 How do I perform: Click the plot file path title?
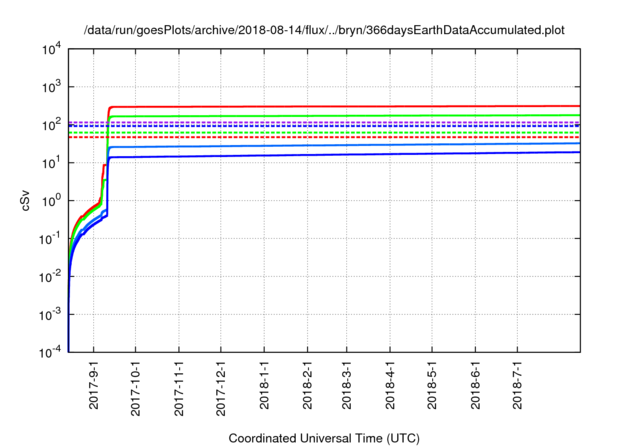(x=324, y=30)
